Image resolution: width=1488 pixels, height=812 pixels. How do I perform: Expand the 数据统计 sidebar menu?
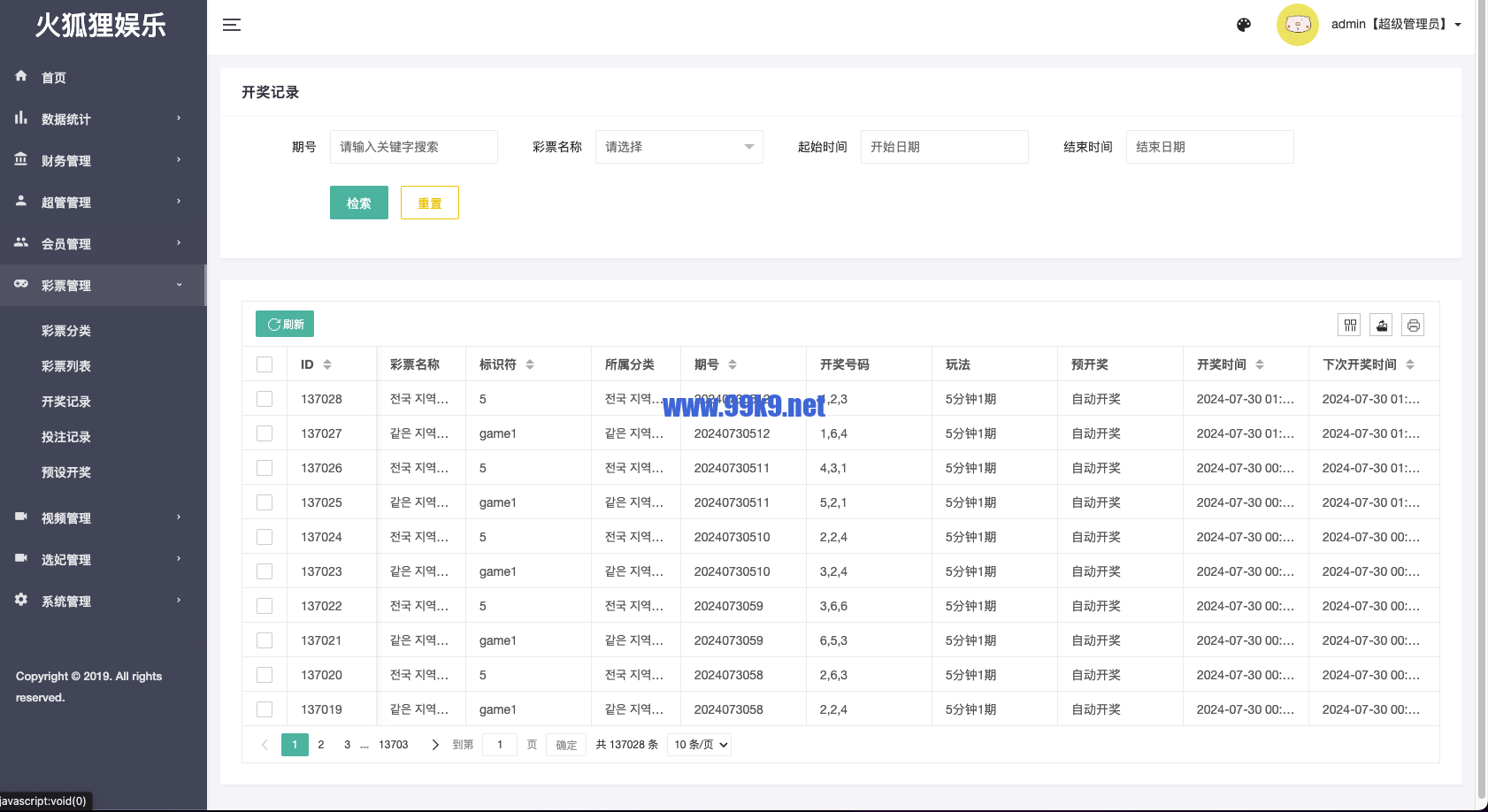104,119
